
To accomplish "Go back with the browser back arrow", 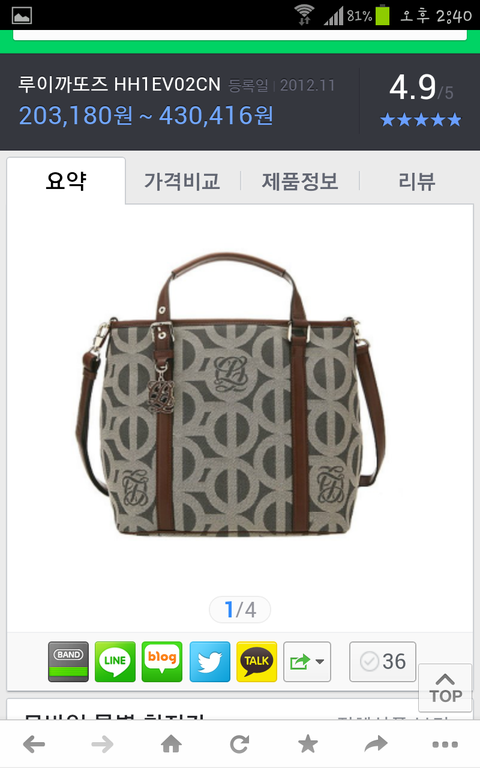I will [34, 744].
